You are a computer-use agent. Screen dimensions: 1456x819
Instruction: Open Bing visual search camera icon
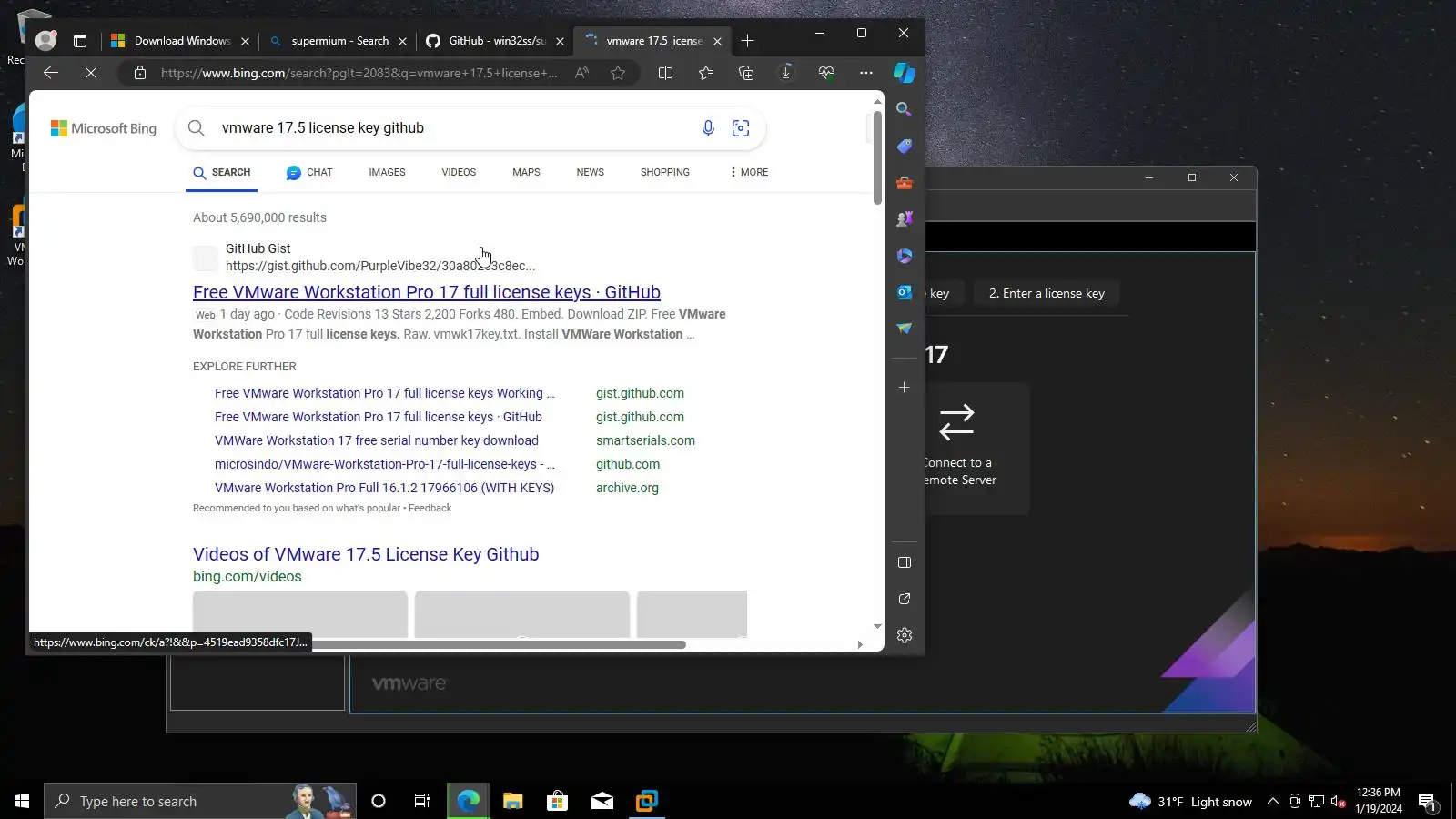coord(741,128)
